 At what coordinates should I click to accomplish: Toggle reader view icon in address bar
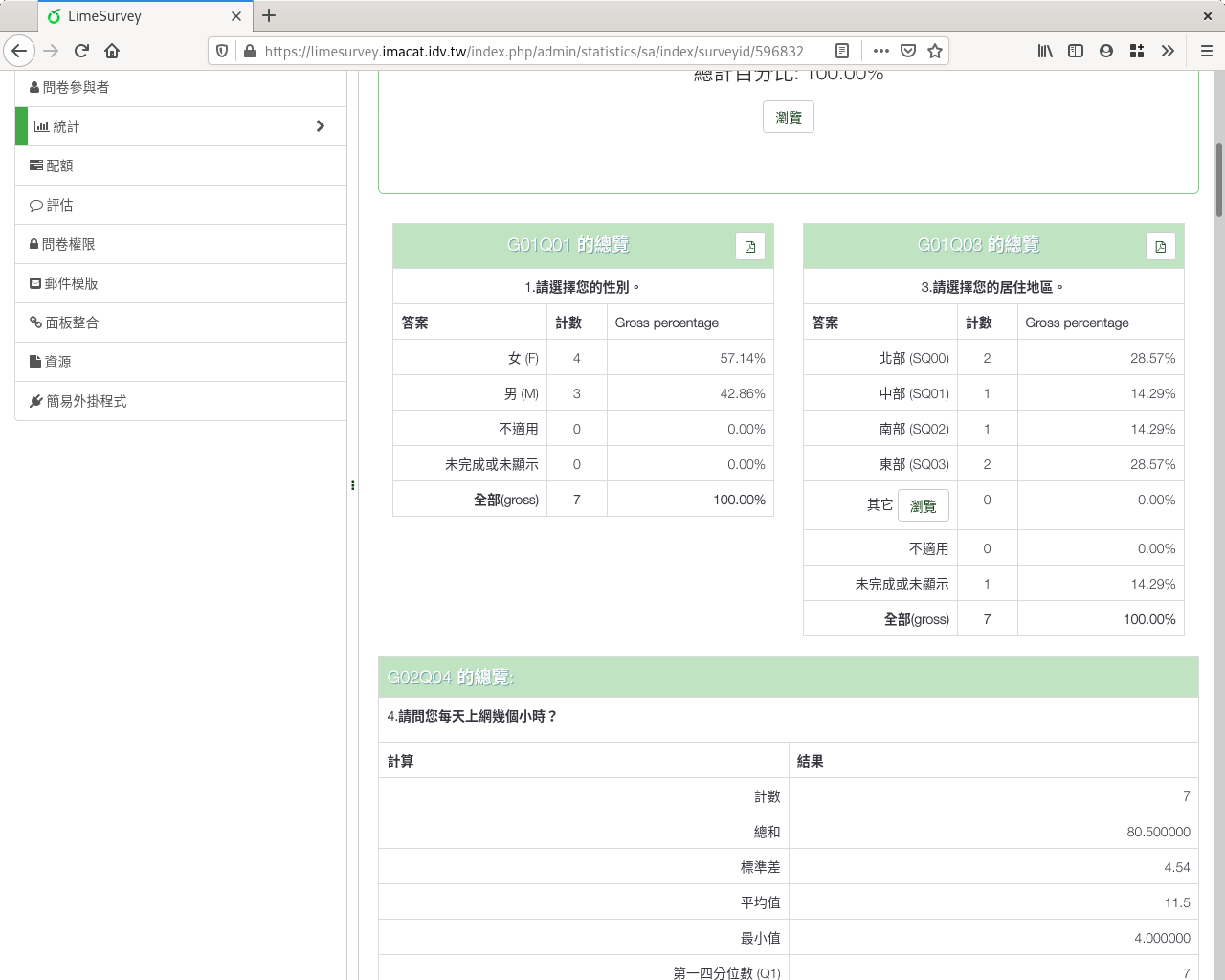[842, 51]
